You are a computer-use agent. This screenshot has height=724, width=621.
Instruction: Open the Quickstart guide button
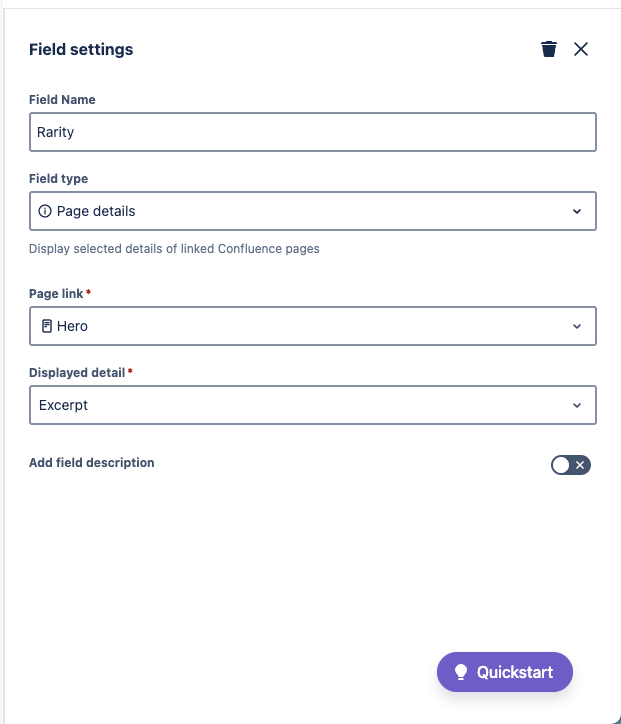click(x=505, y=672)
